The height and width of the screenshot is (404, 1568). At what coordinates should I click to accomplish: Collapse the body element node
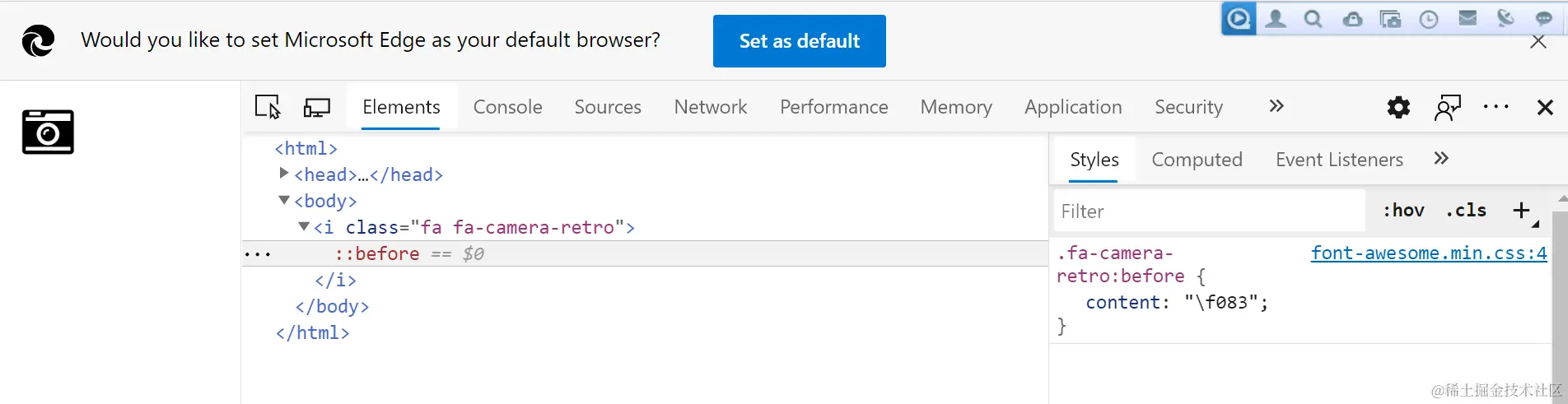(x=284, y=200)
